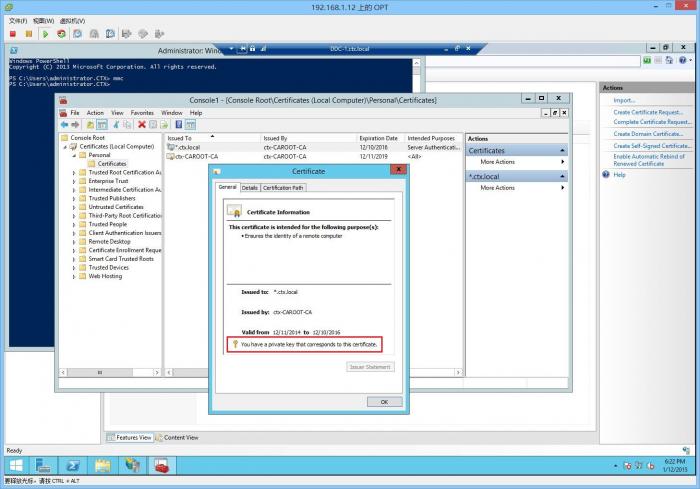Click the Reset VM icon in console toolbar
The image size is (700, 489).
click(61, 34)
